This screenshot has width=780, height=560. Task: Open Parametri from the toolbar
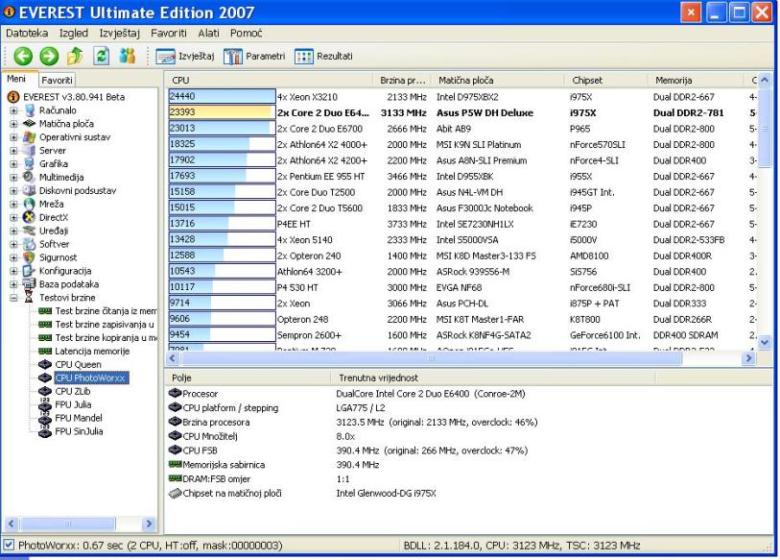(x=254, y=57)
